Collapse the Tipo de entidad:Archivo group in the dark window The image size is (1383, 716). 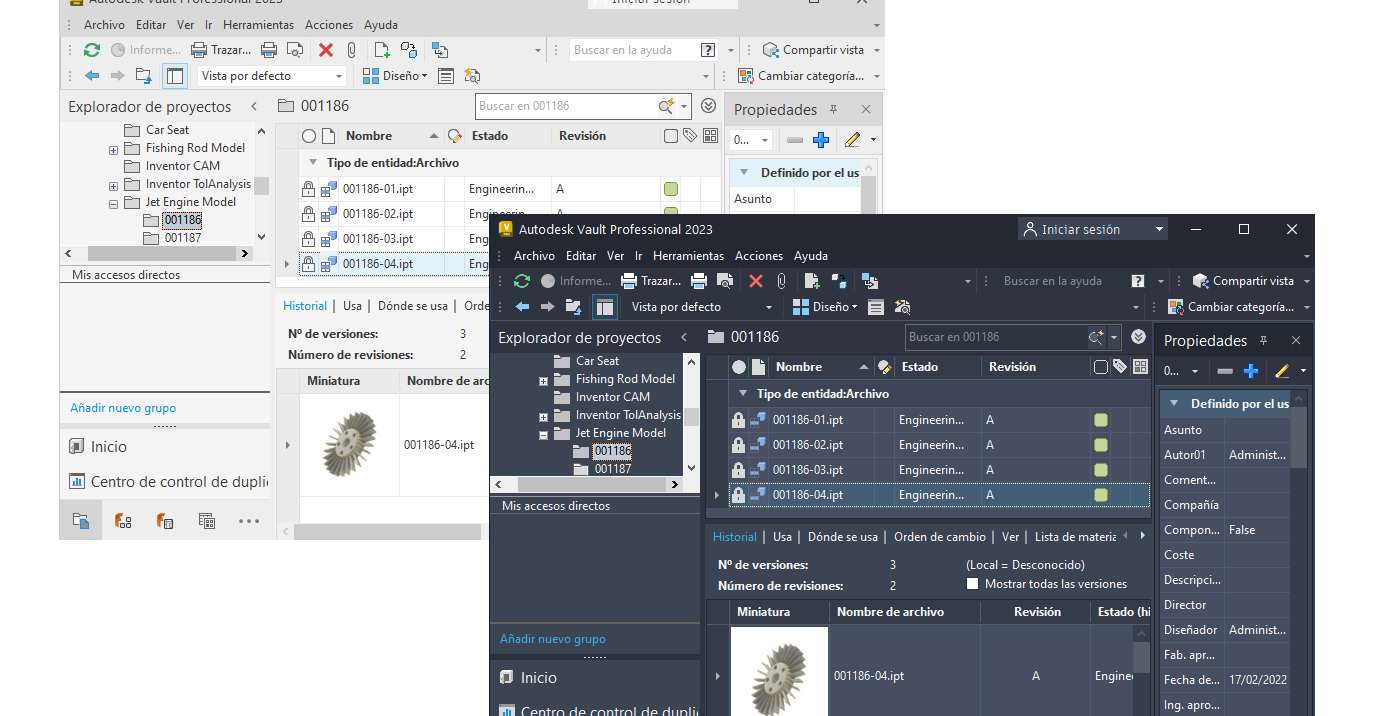tap(743, 394)
